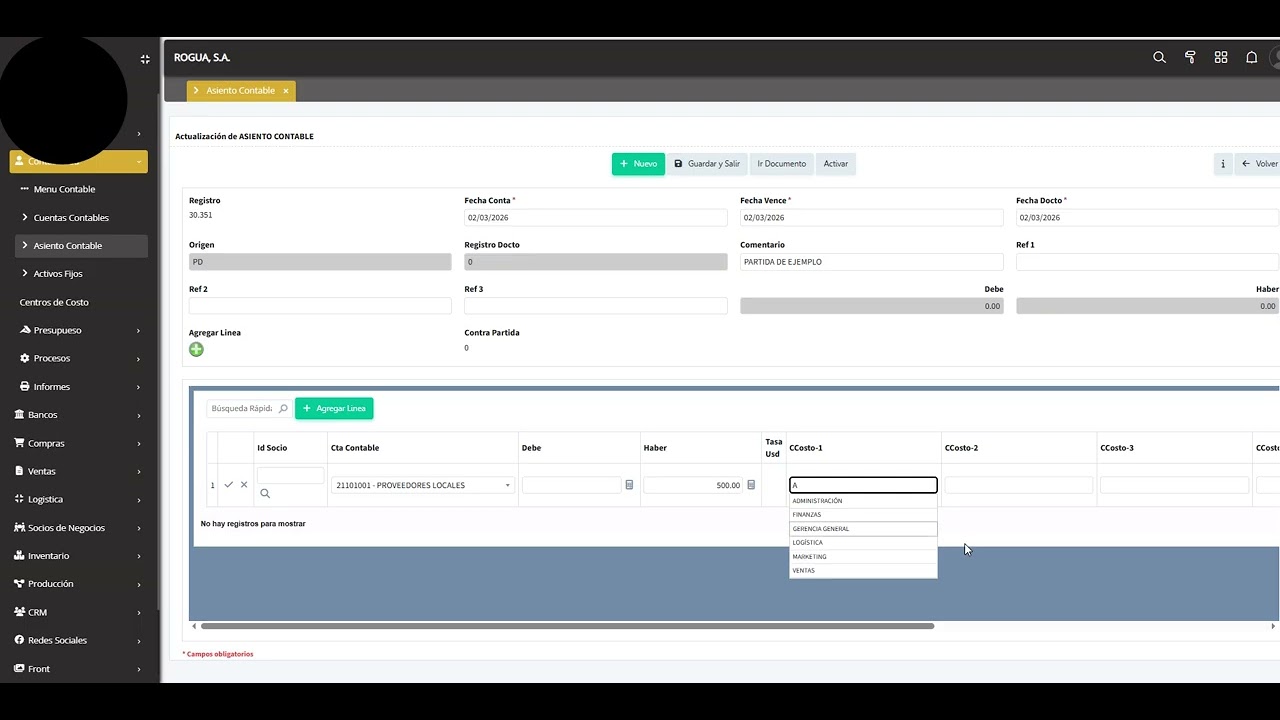Open Cuentas Contables in sidebar
Image resolution: width=1280 pixels, height=720 pixels.
[79, 217]
